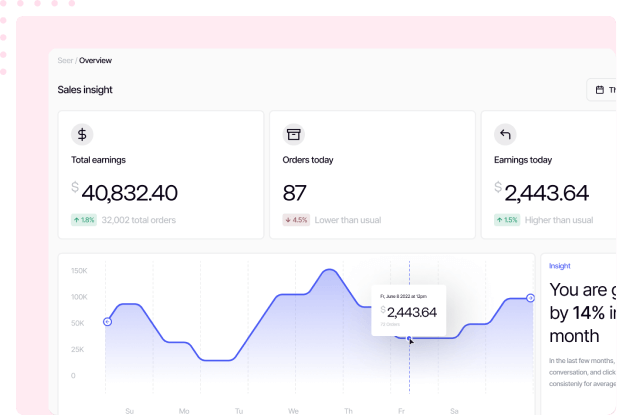Click the 2,443.64 chart tooltip
Viewport: 617px width, 415px height.
click(408, 311)
